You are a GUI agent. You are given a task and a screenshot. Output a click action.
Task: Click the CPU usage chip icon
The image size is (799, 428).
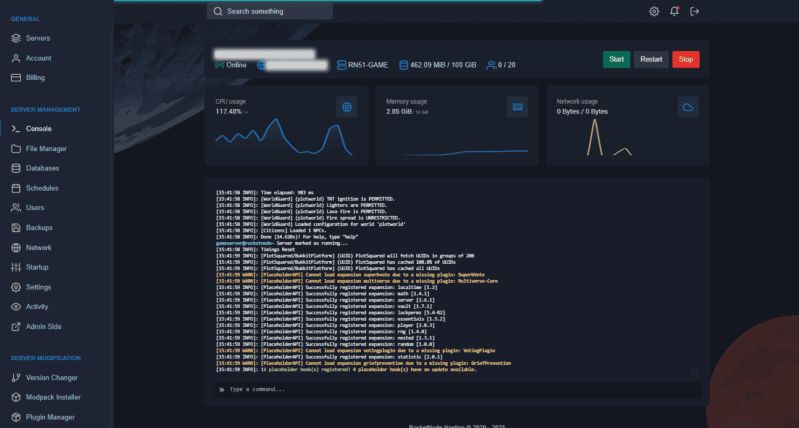click(x=347, y=107)
